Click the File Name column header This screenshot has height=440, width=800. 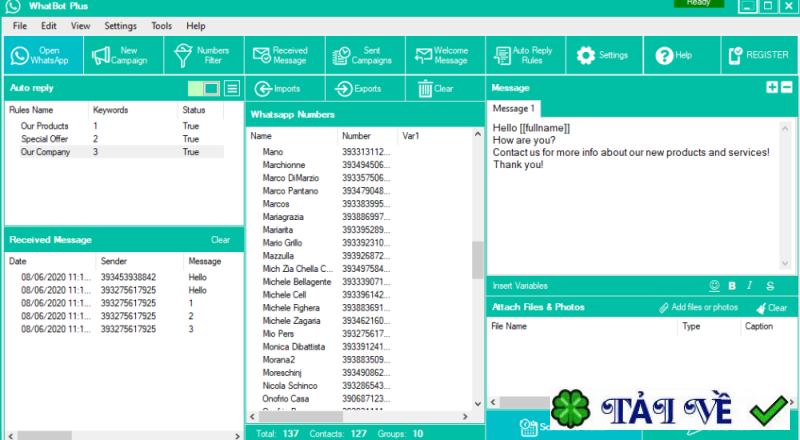click(x=583, y=326)
